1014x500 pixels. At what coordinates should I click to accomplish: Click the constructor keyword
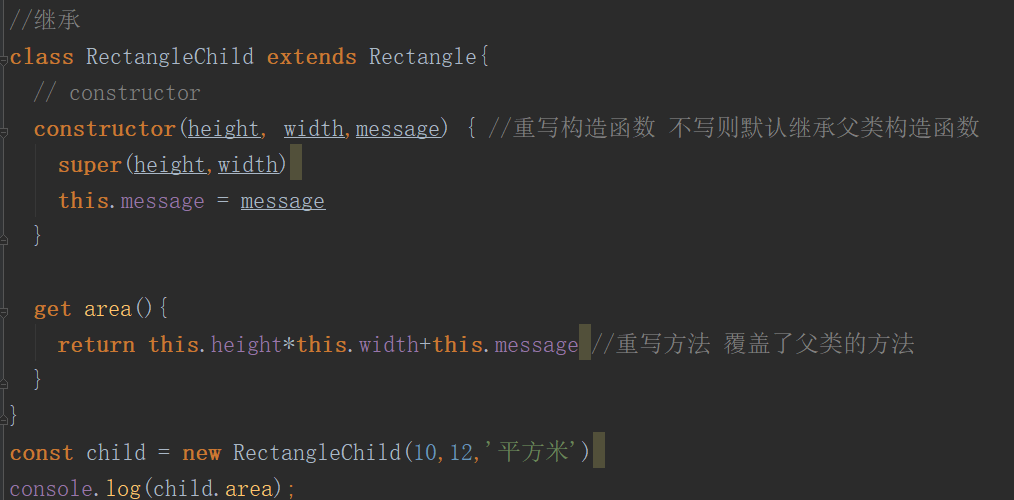coord(105,129)
